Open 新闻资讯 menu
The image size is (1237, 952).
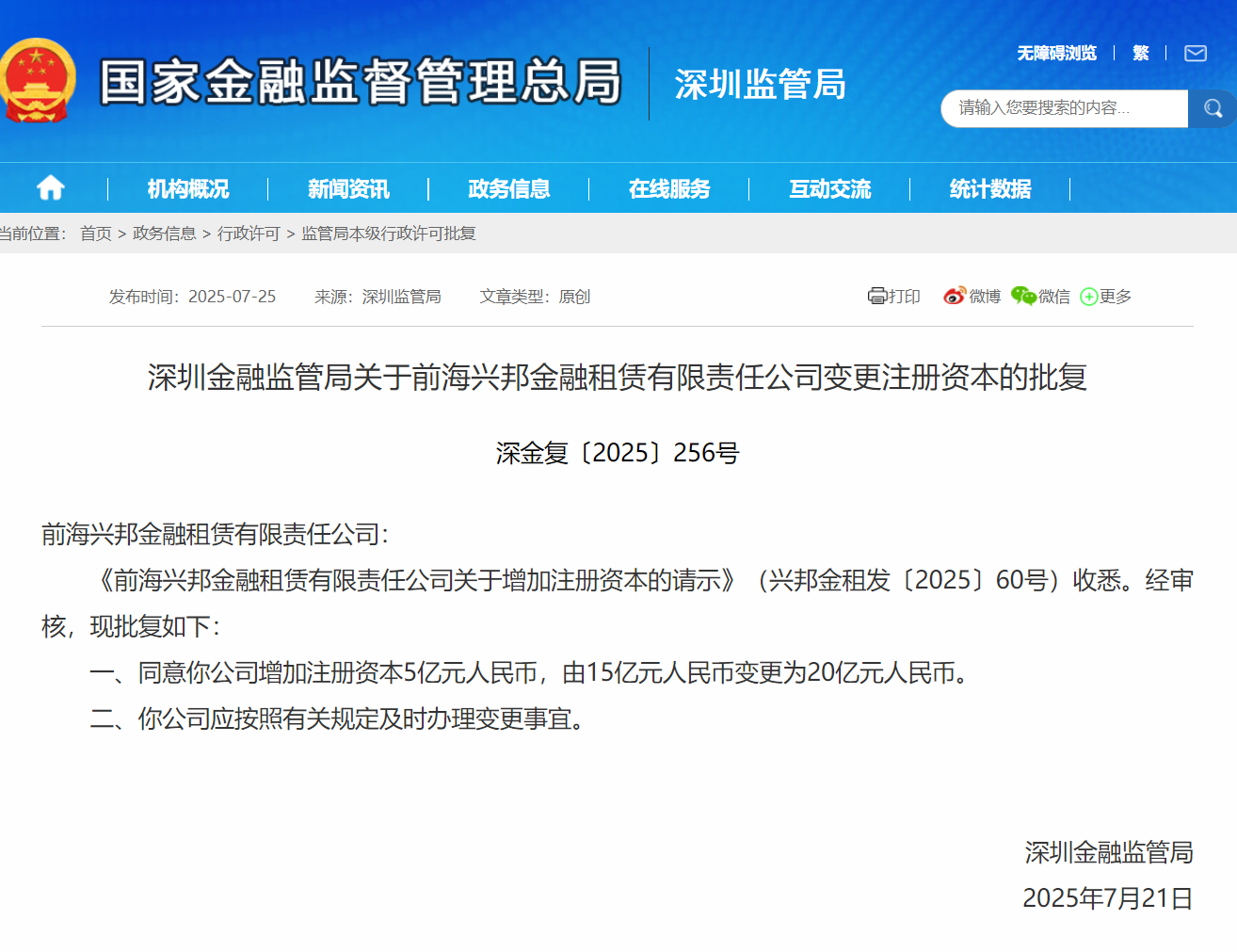pos(348,189)
